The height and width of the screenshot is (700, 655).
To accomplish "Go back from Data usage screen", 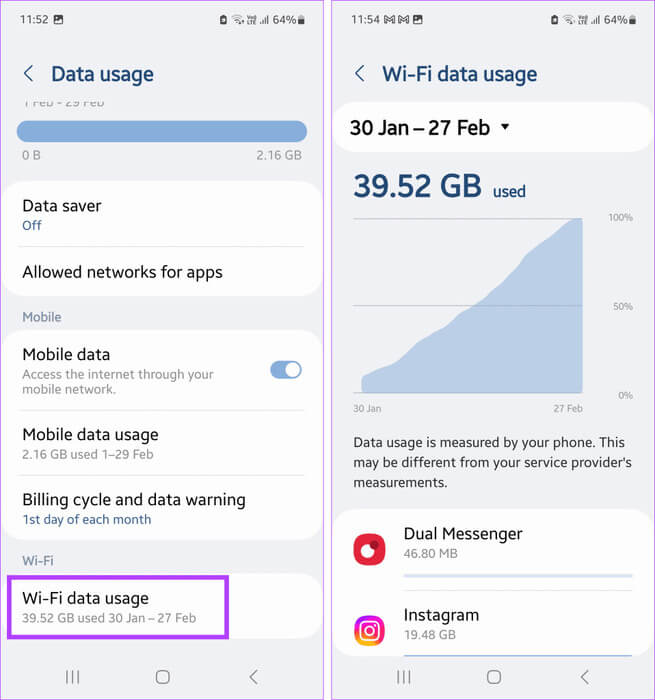I will (29, 74).
